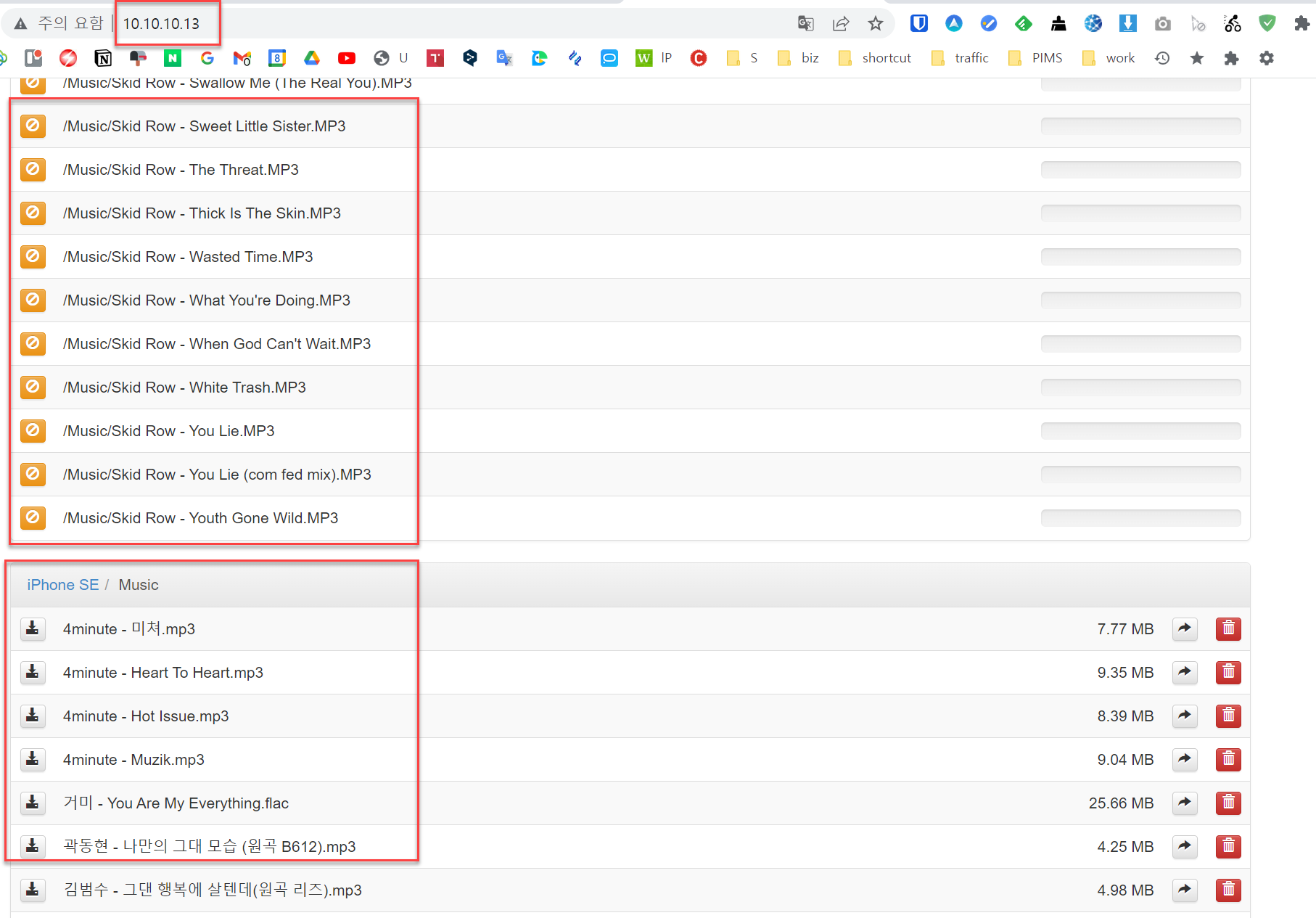Move the 4minute - Muzik.mp3 file

[1185, 759]
